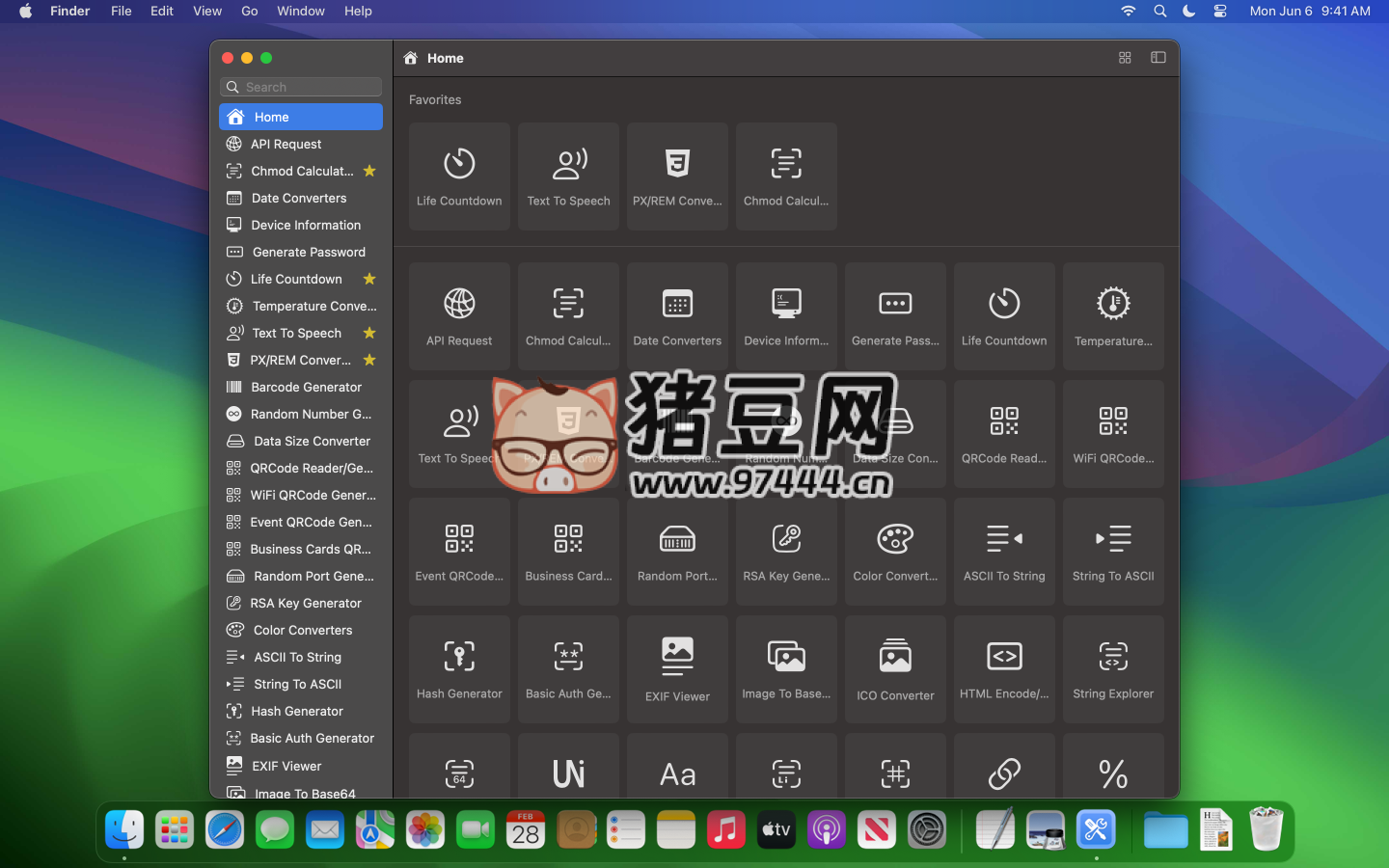Open the percent symbol tool card
The width and height of the screenshot is (1389, 868).
(x=1113, y=766)
